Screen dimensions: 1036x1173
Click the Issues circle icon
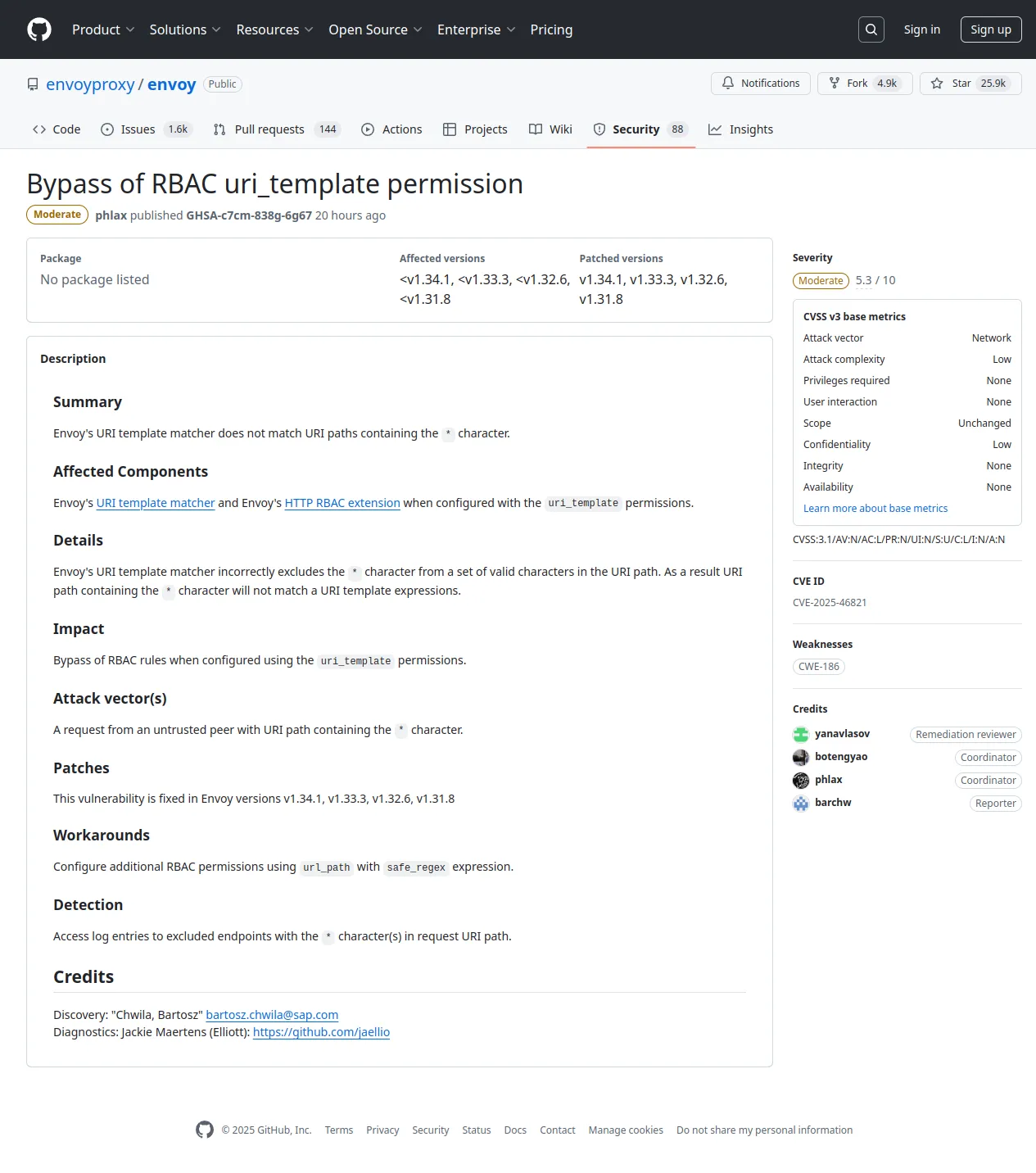point(107,129)
